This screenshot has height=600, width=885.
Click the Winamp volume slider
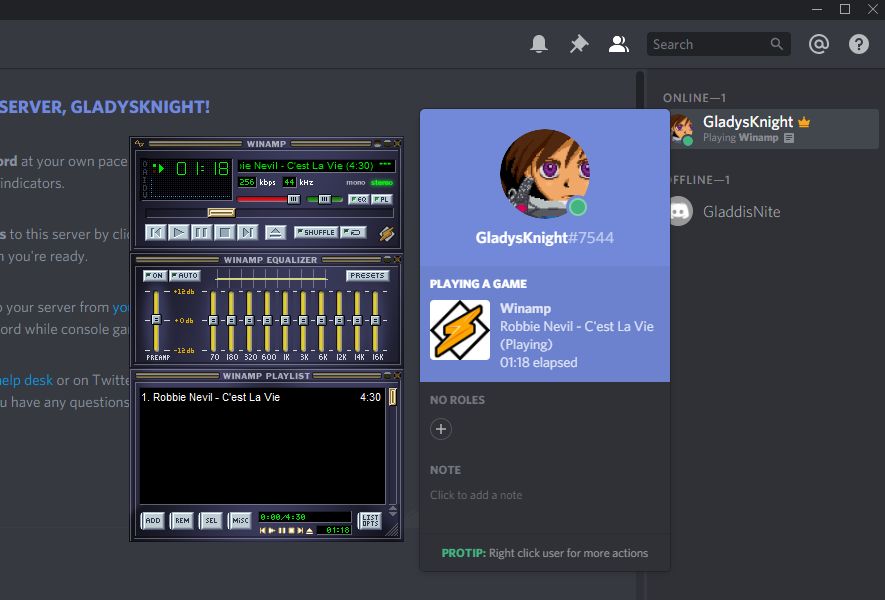(269, 199)
